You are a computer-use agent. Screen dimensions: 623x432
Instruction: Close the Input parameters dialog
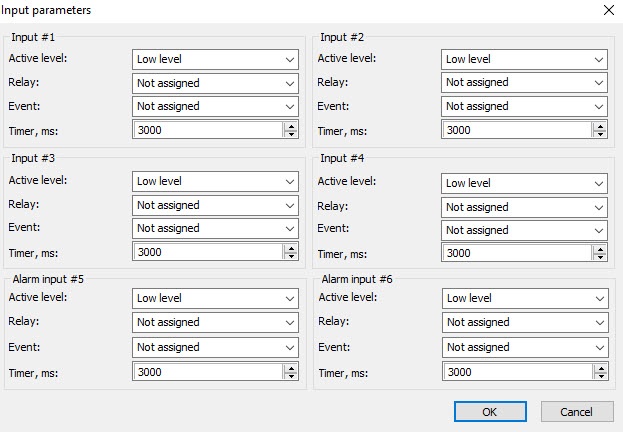tap(609, 10)
